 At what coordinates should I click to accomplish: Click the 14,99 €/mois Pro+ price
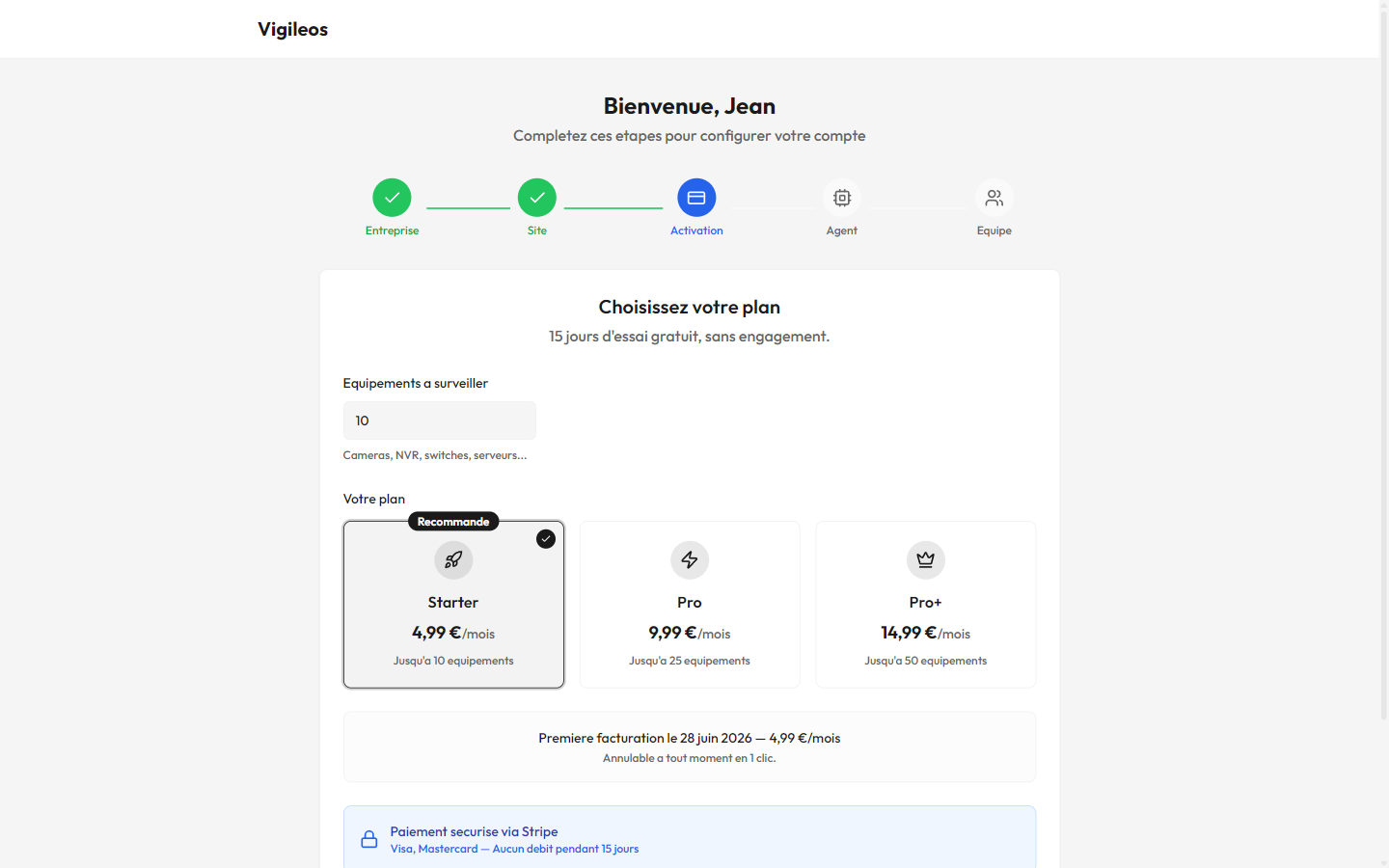[926, 633]
